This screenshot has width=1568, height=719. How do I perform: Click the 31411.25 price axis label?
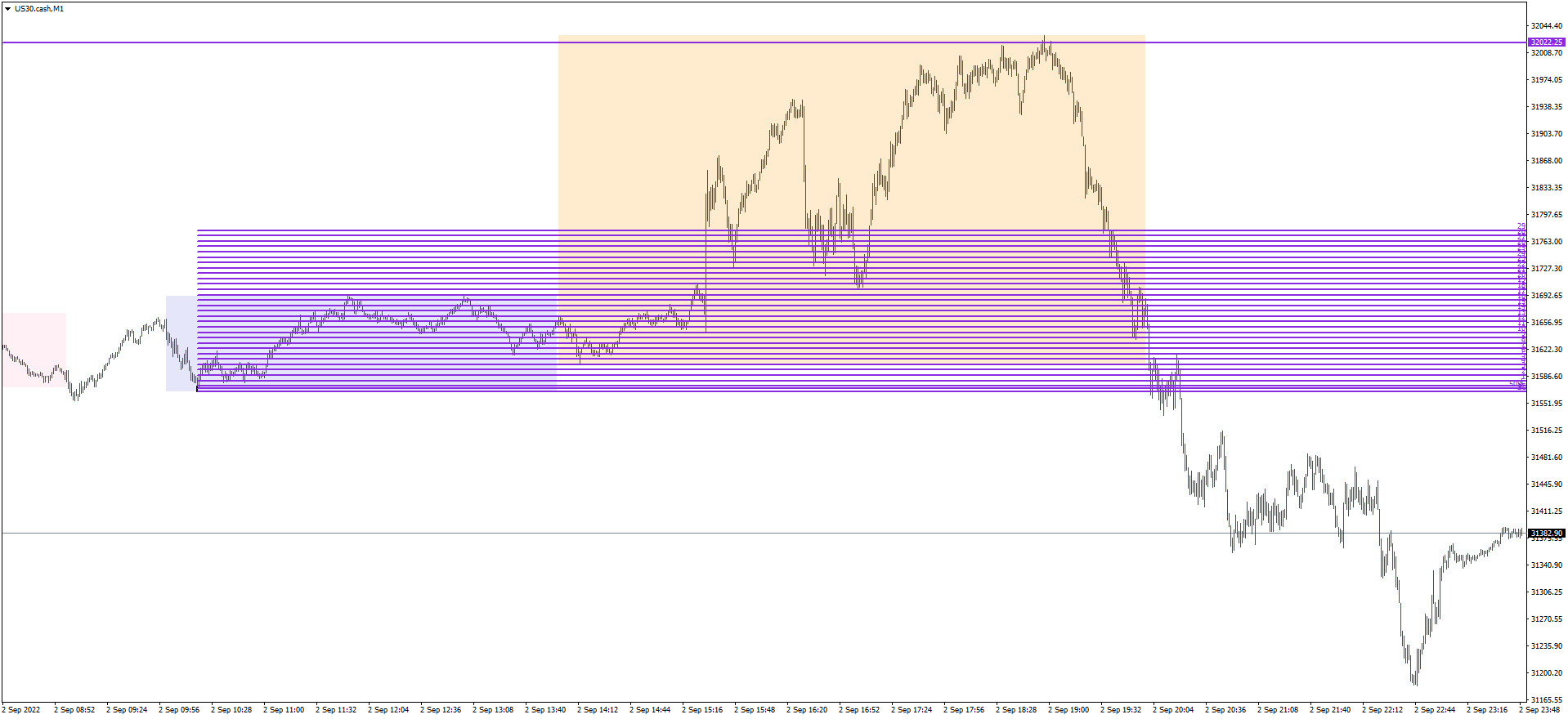(x=1546, y=511)
